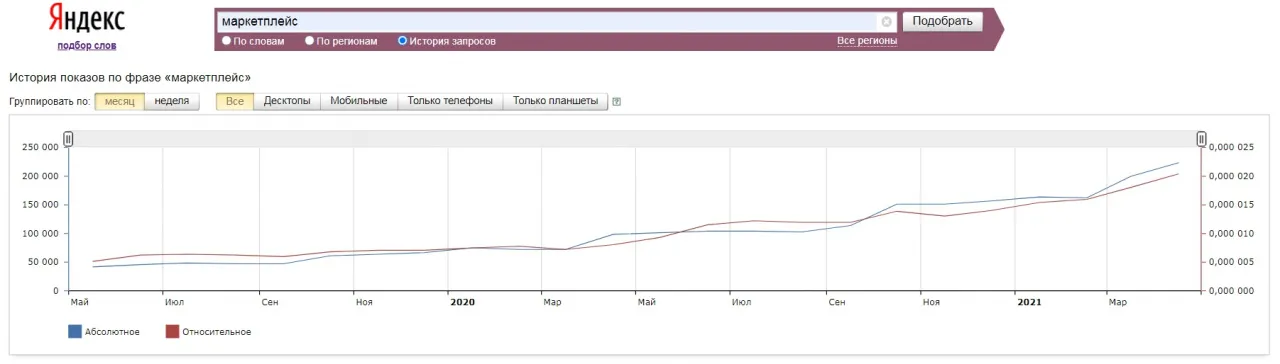Grab the right chart range slider handle

pos(1201,139)
